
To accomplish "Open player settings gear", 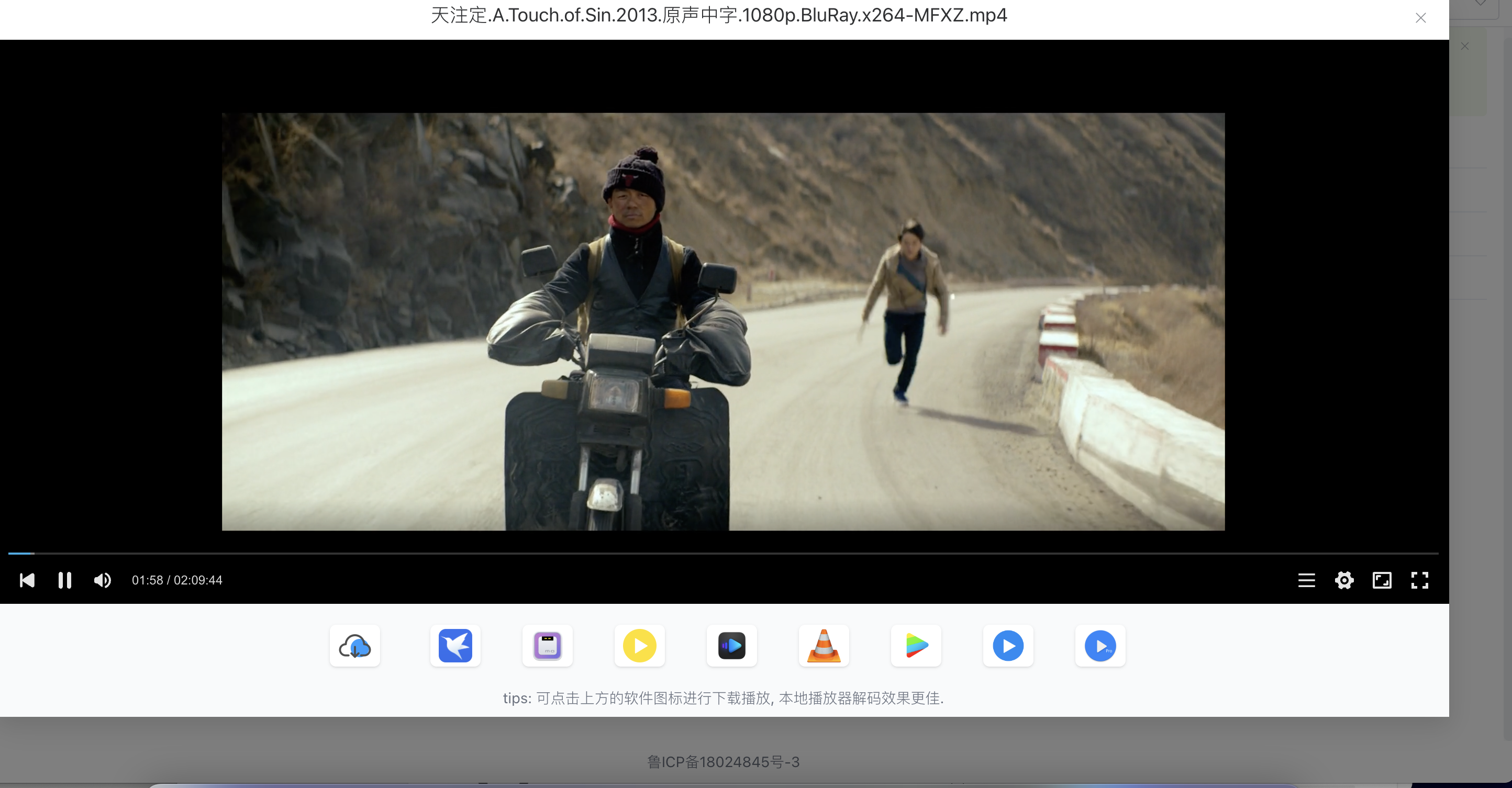I will coord(1344,580).
